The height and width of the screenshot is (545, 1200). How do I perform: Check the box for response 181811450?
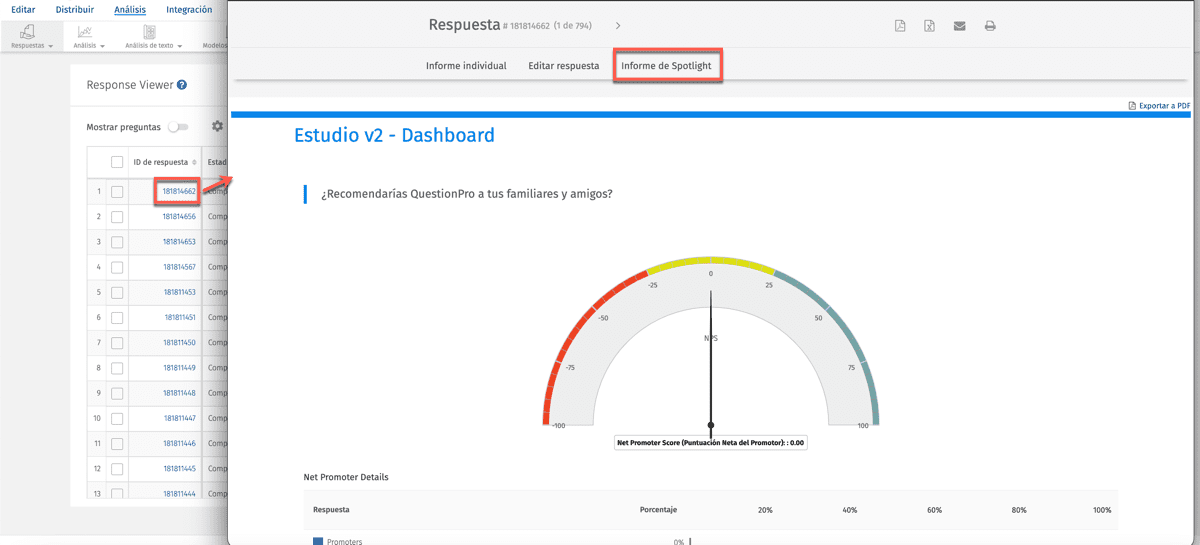pos(117,342)
